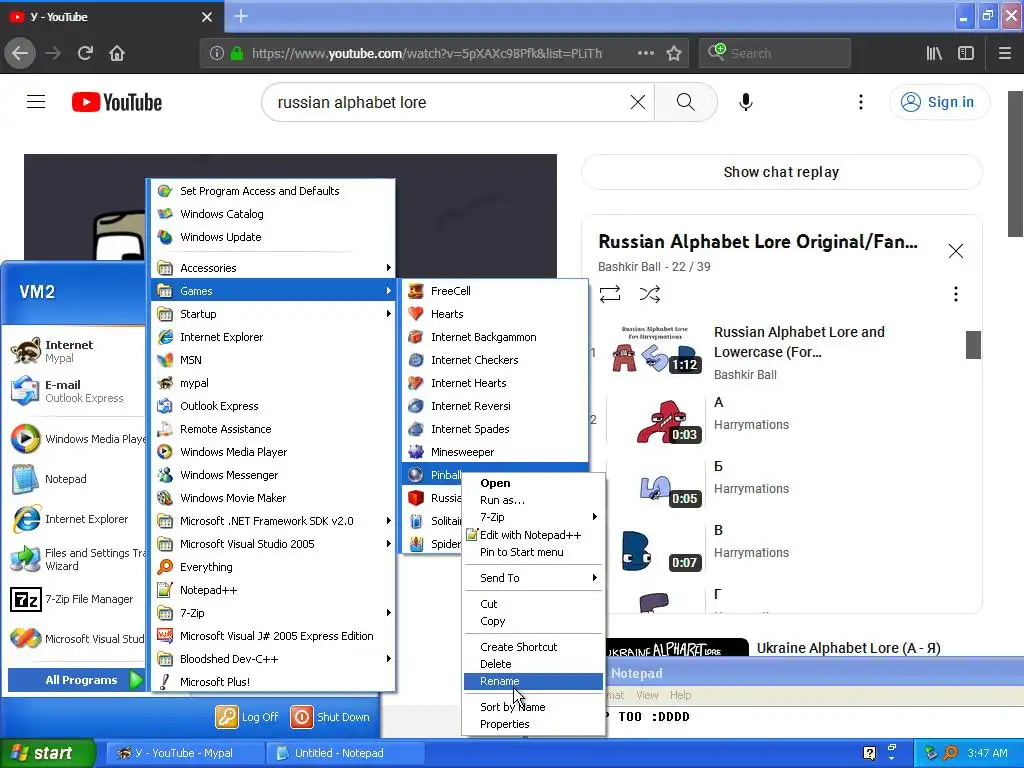
Task: Expand Microsoft Visual Studio 2005 submenu
Action: (x=273, y=544)
